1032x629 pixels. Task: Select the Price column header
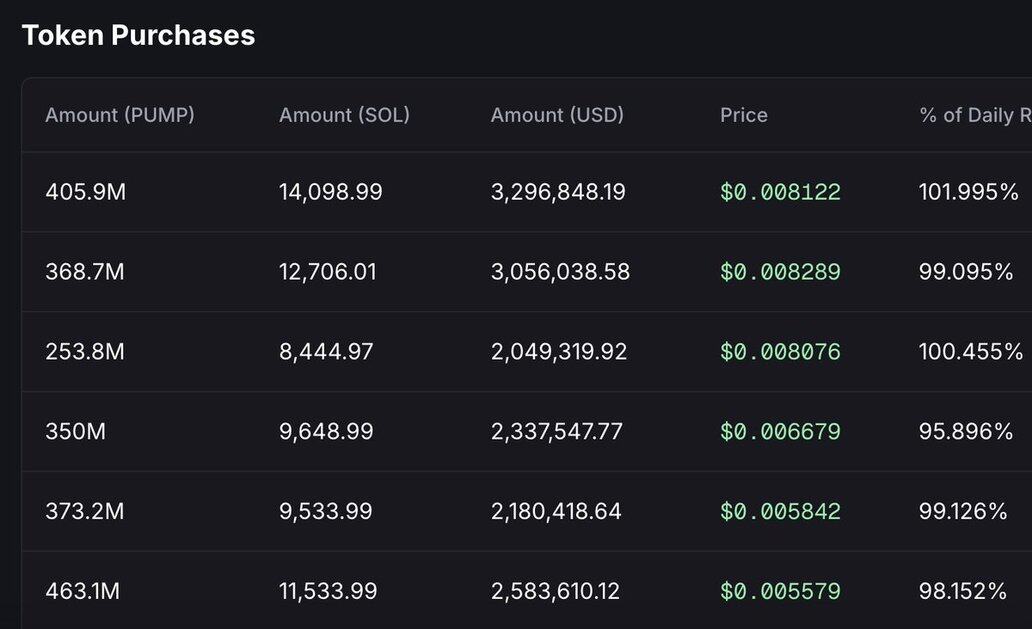point(744,115)
